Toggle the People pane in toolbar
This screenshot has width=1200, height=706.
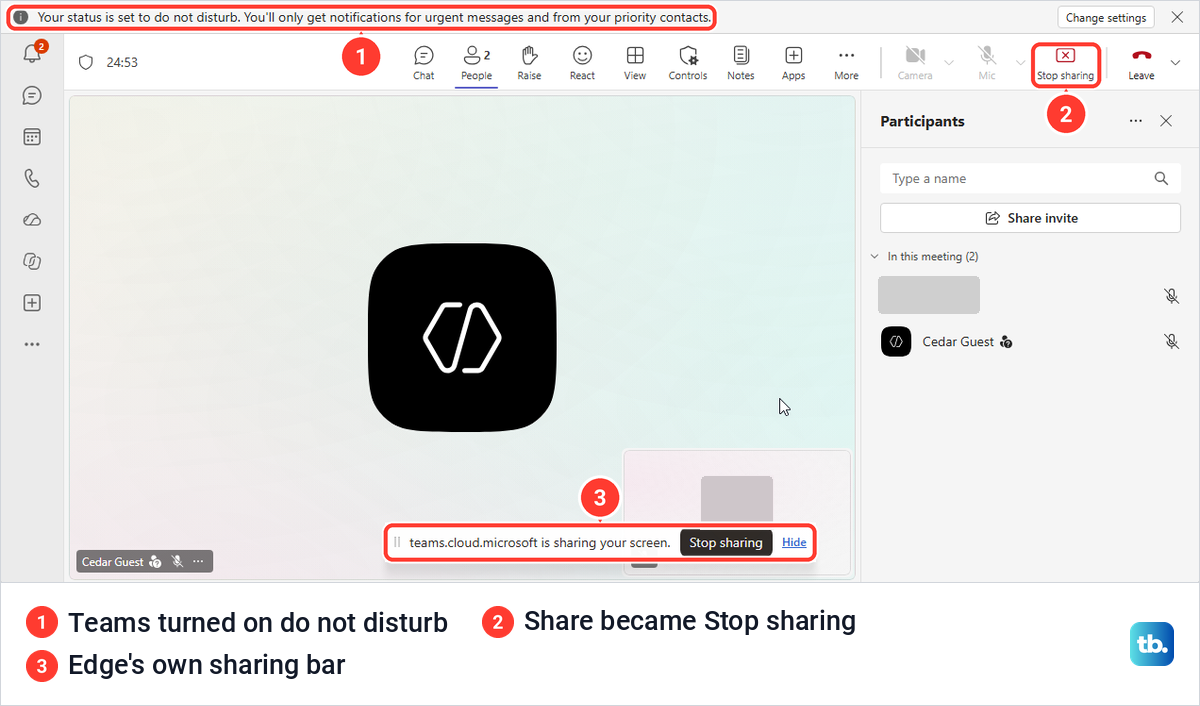pyautogui.click(x=476, y=63)
